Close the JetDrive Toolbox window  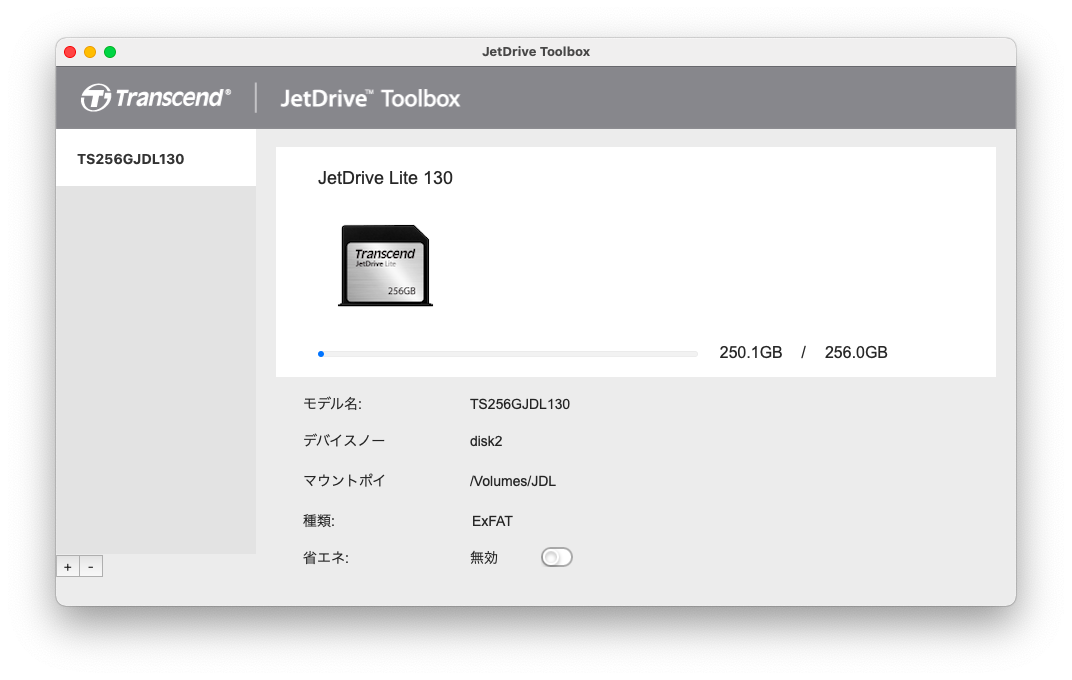pos(70,52)
